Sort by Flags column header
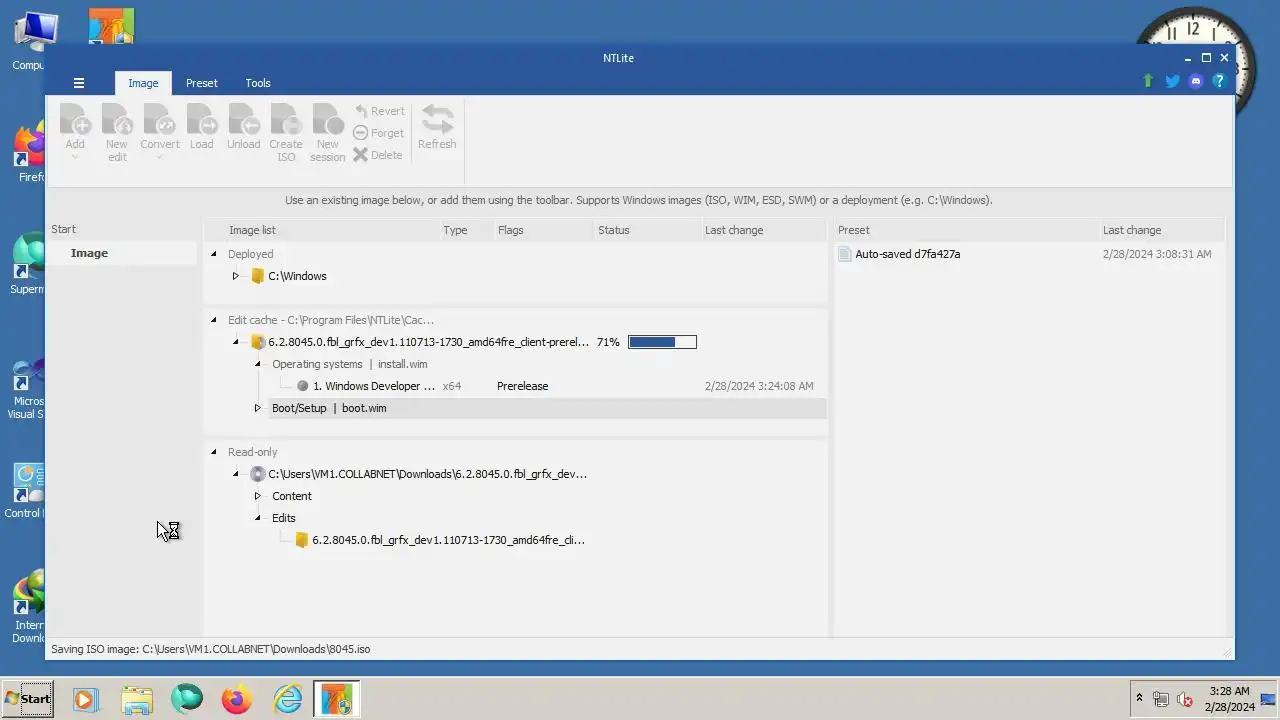Viewport: 1280px width, 720px height. (x=543, y=230)
